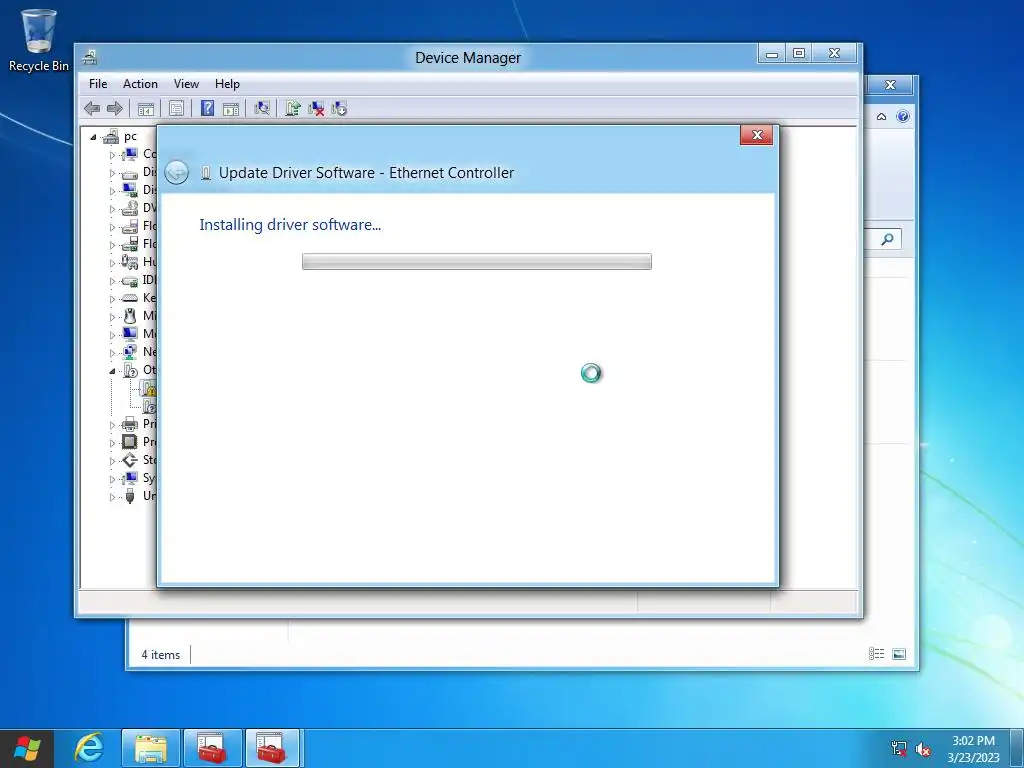Viewport: 1024px width, 768px height.
Task: Toggle the Show/Hide Action Pane toolbar icon
Action: click(x=231, y=108)
